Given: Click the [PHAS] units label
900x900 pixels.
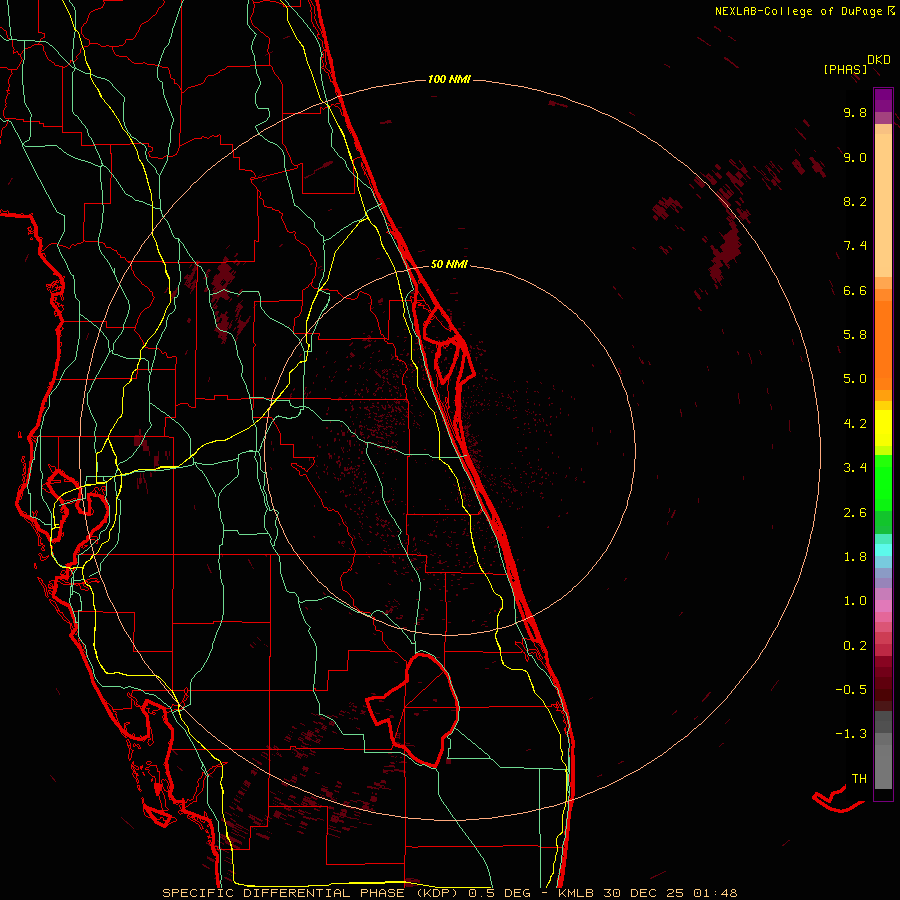Looking at the screenshot, I should pyautogui.click(x=845, y=69).
